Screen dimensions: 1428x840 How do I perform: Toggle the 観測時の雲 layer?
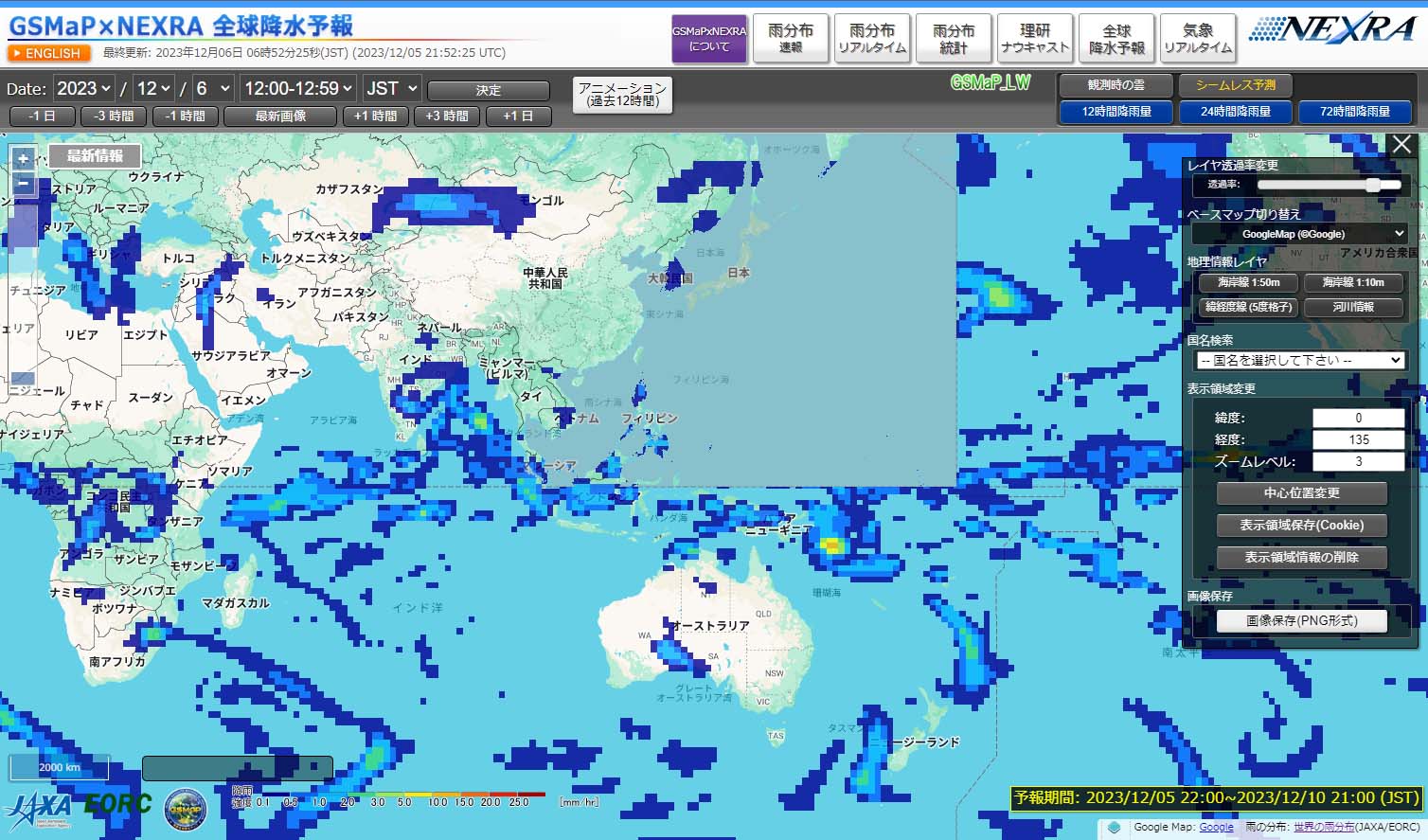pos(1116,85)
